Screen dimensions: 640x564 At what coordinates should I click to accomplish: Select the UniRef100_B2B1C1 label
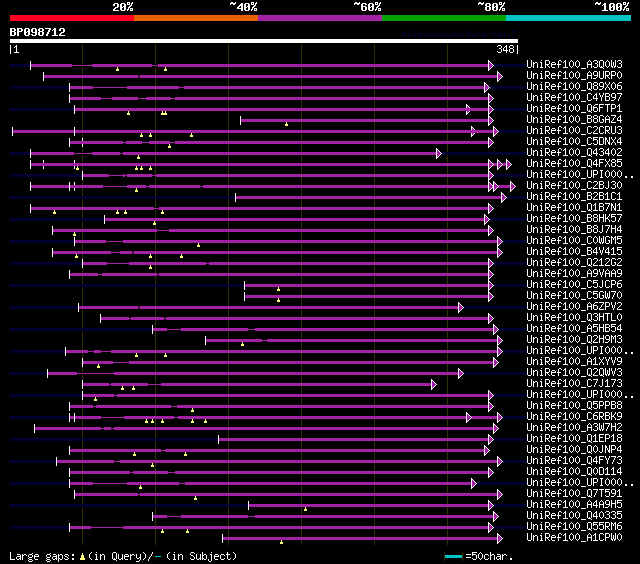(574, 197)
